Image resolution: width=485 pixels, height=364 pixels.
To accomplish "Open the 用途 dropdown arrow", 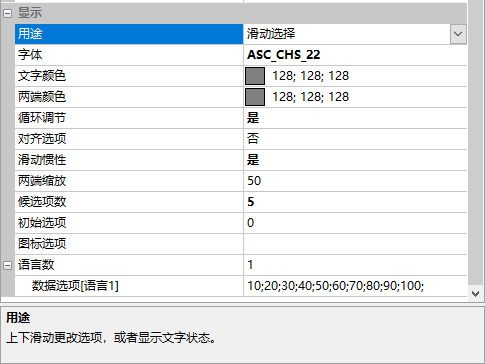I will tap(458, 34).
